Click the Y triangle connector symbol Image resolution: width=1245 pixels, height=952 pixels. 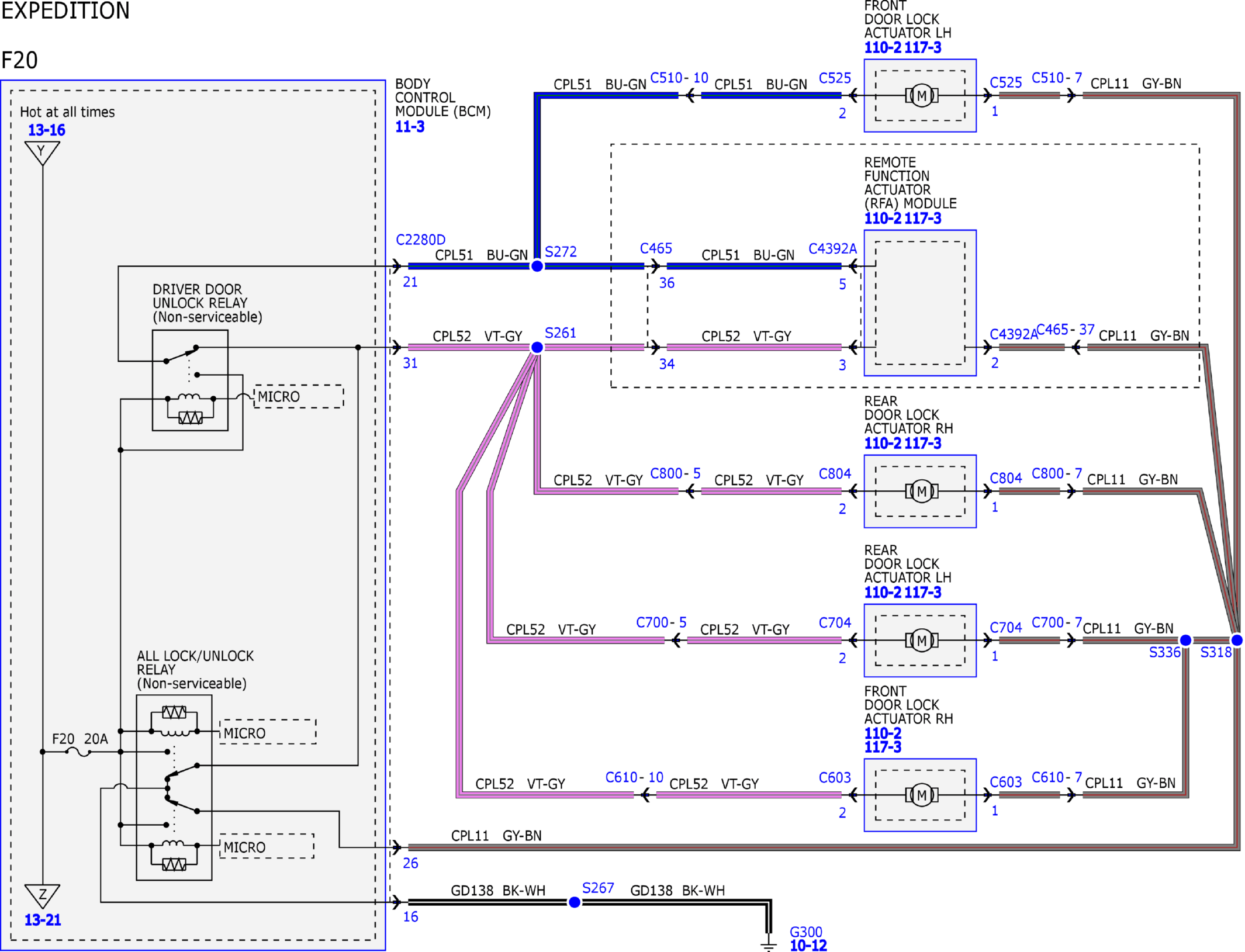42,154
